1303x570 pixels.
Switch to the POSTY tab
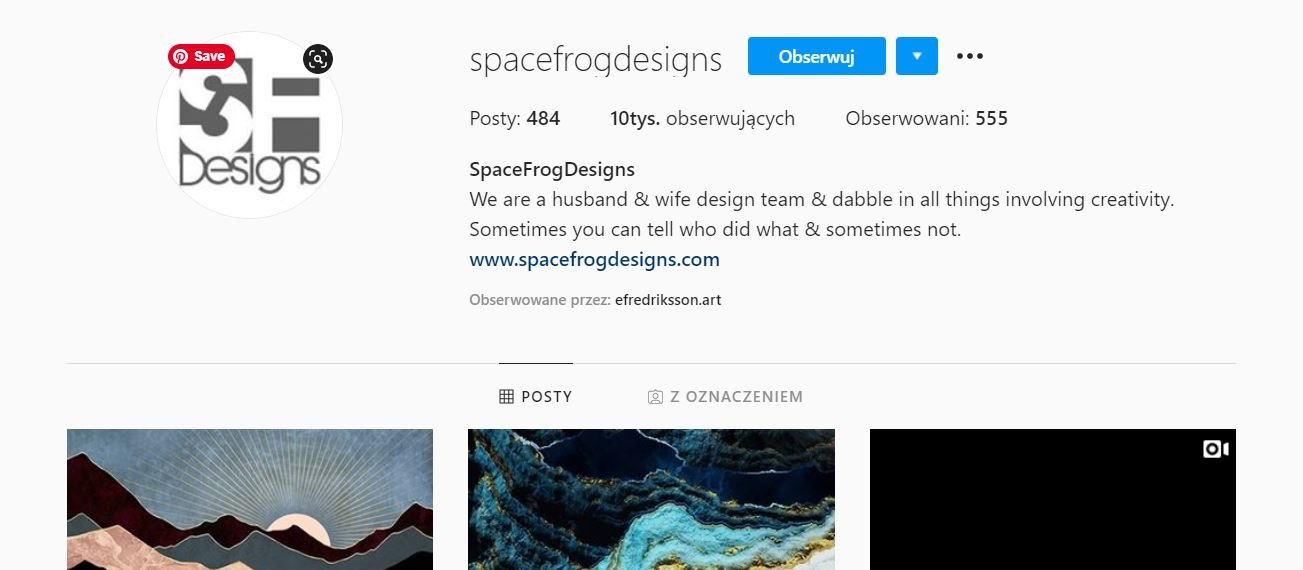(x=536, y=397)
